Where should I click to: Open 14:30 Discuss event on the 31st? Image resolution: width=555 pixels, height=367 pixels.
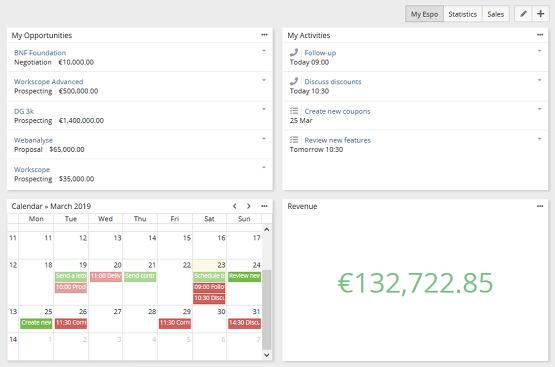244,323
